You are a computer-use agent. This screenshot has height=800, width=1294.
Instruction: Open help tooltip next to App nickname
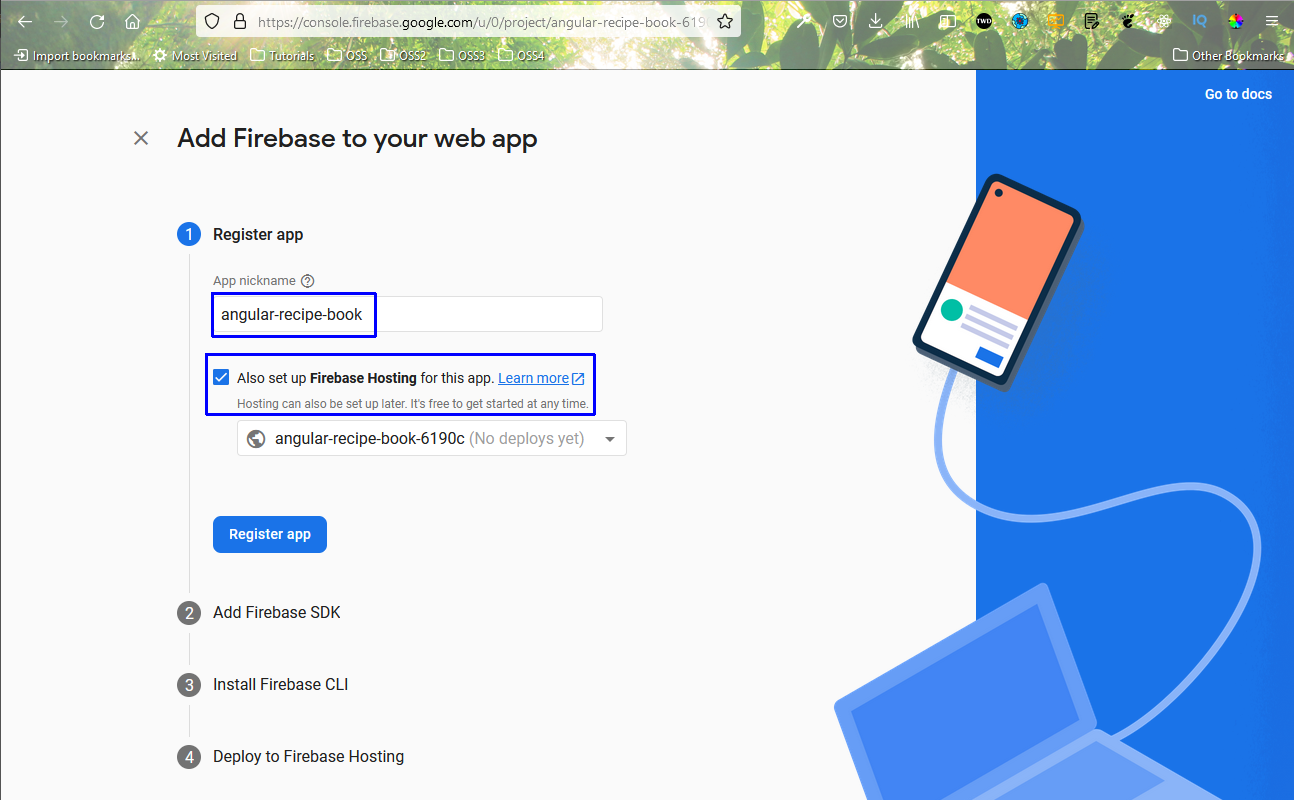click(307, 281)
